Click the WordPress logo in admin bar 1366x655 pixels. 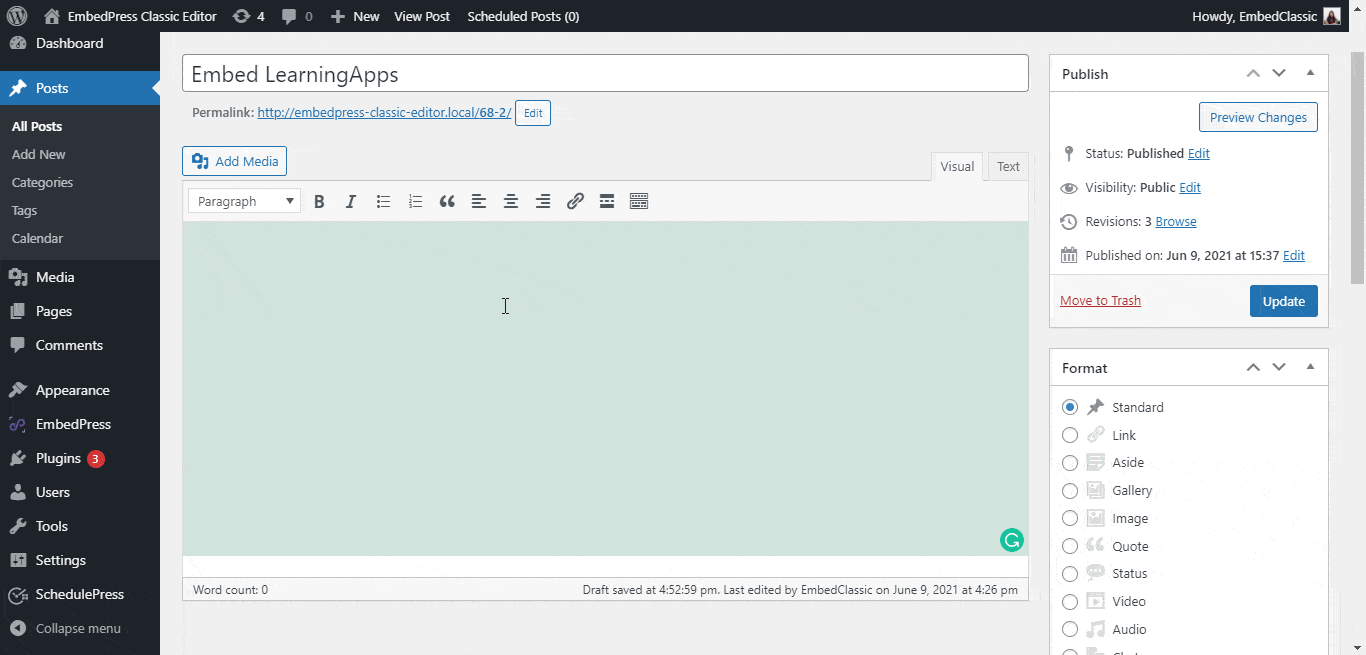coord(16,16)
